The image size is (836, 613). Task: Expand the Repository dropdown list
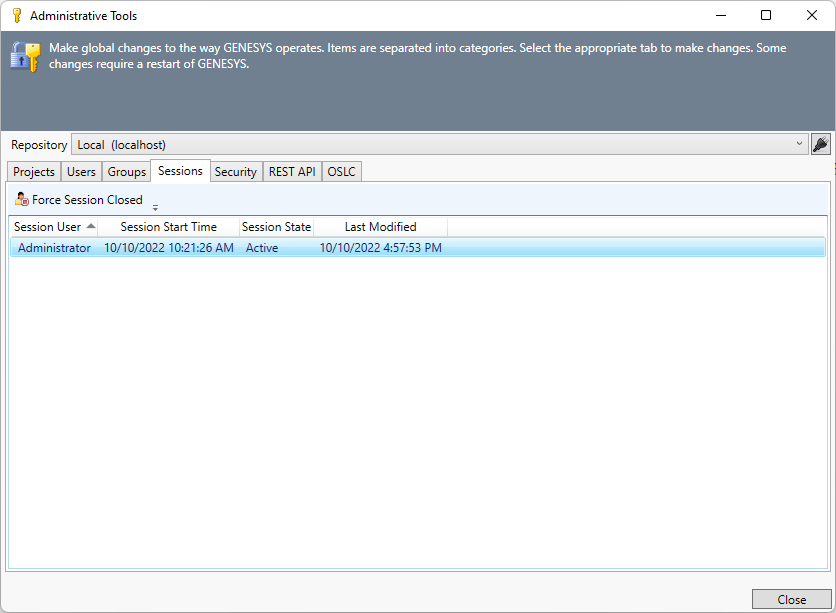click(799, 145)
